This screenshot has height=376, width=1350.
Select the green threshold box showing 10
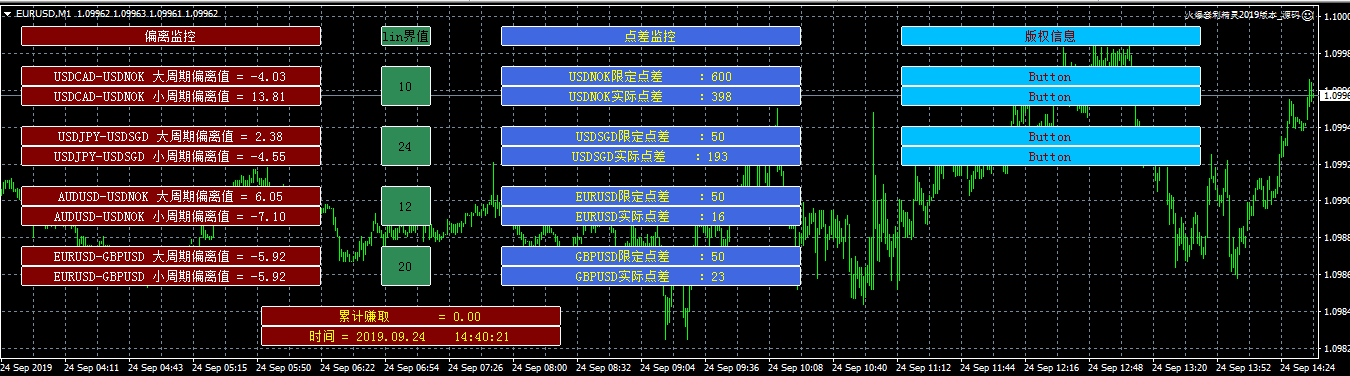[406, 86]
